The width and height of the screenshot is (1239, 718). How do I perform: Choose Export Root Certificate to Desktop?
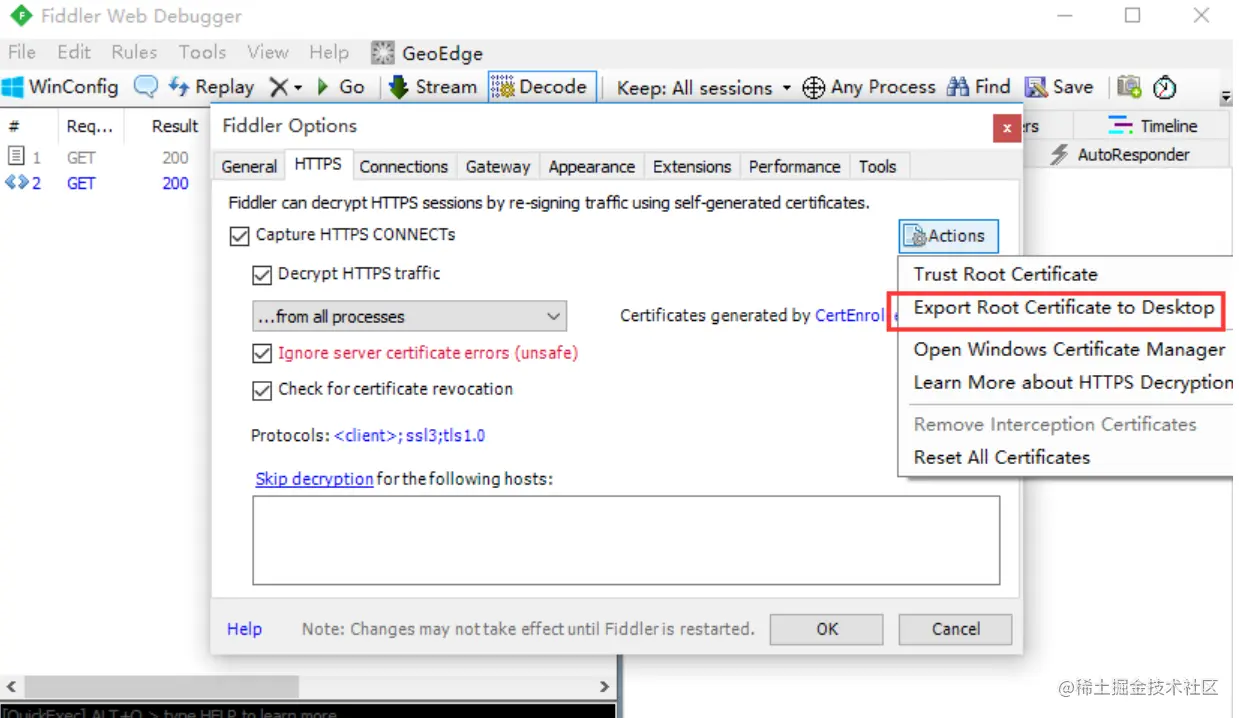pyautogui.click(x=1064, y=308)
